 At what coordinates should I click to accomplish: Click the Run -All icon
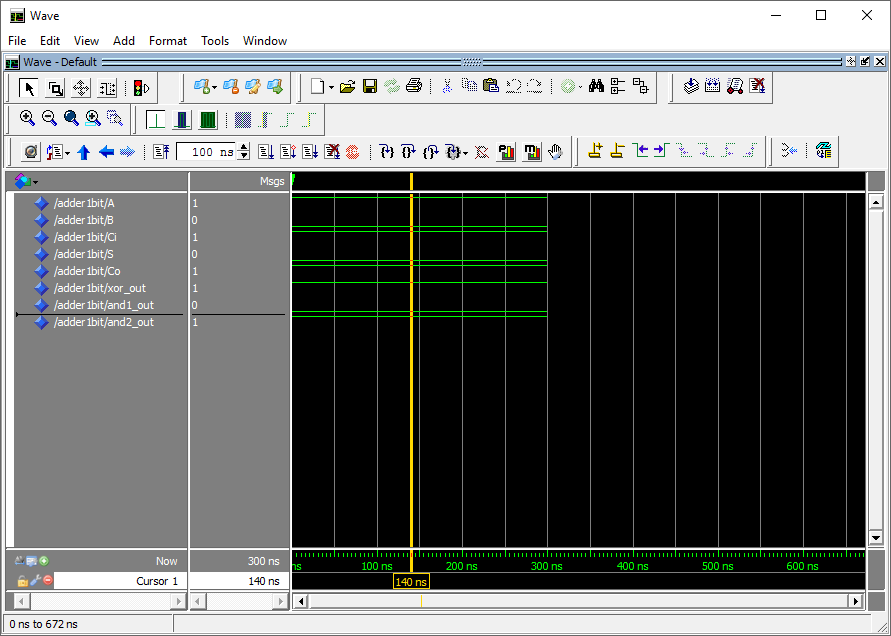(x=310, y=152)
